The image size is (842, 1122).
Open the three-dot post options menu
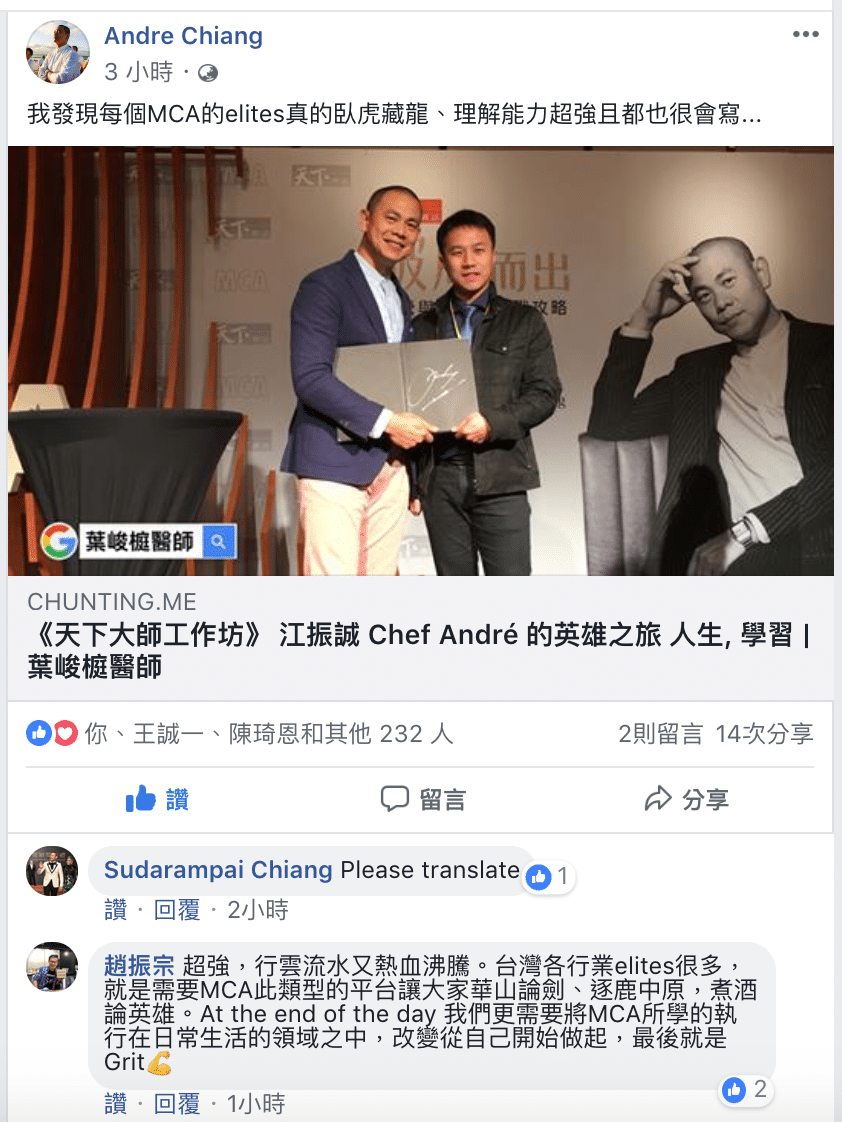(x=806, y=34)
